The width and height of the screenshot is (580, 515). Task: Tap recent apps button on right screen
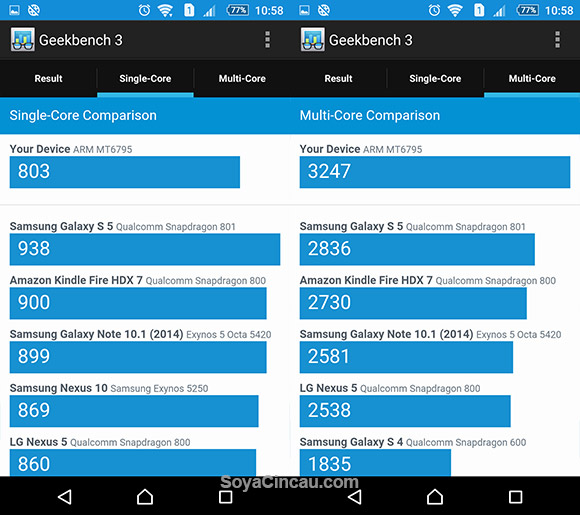point(515,497)
